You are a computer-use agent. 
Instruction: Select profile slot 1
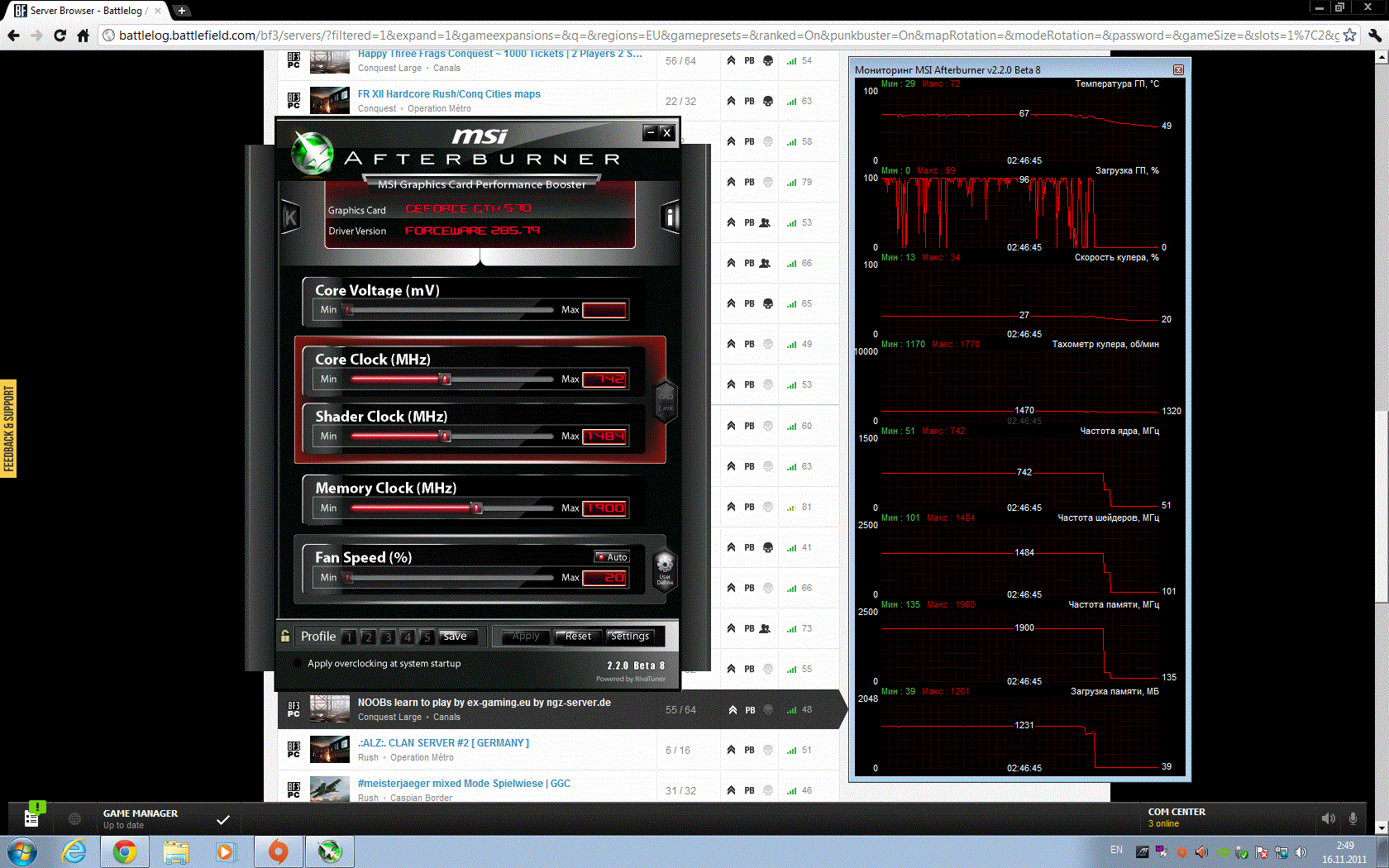[349, 637]
